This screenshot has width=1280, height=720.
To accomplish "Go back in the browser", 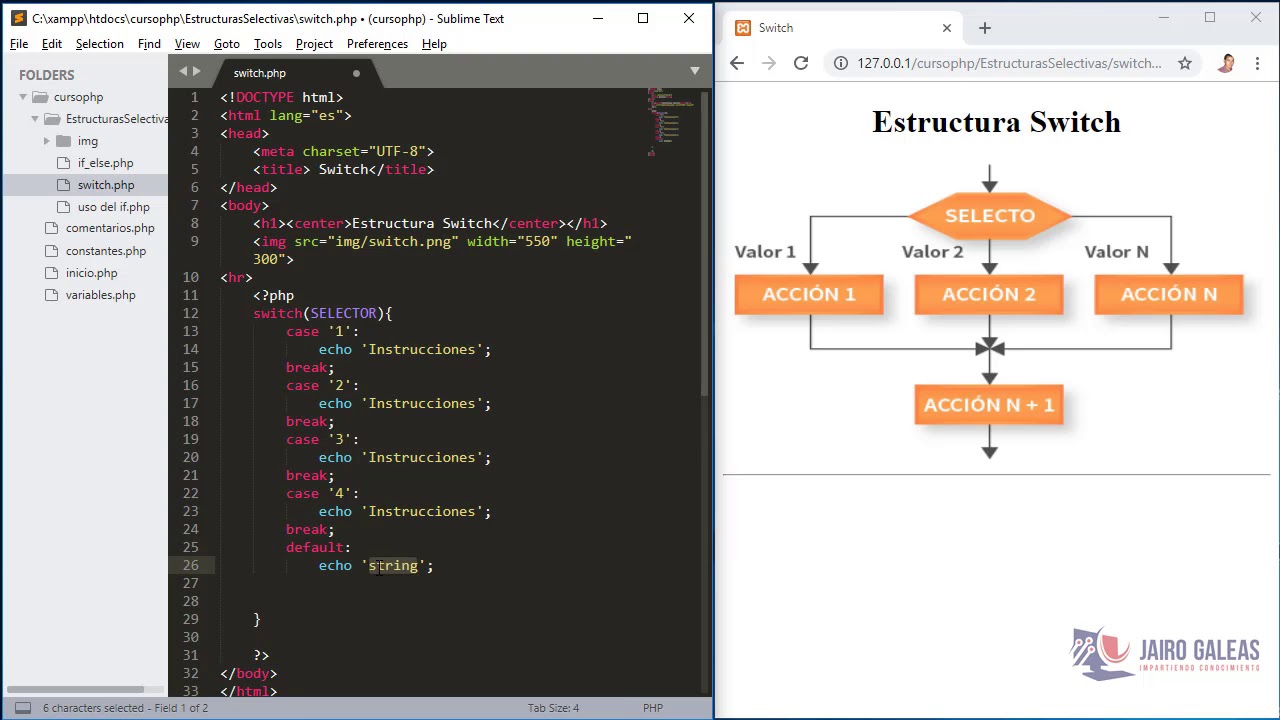I will (x=737, y=63).
